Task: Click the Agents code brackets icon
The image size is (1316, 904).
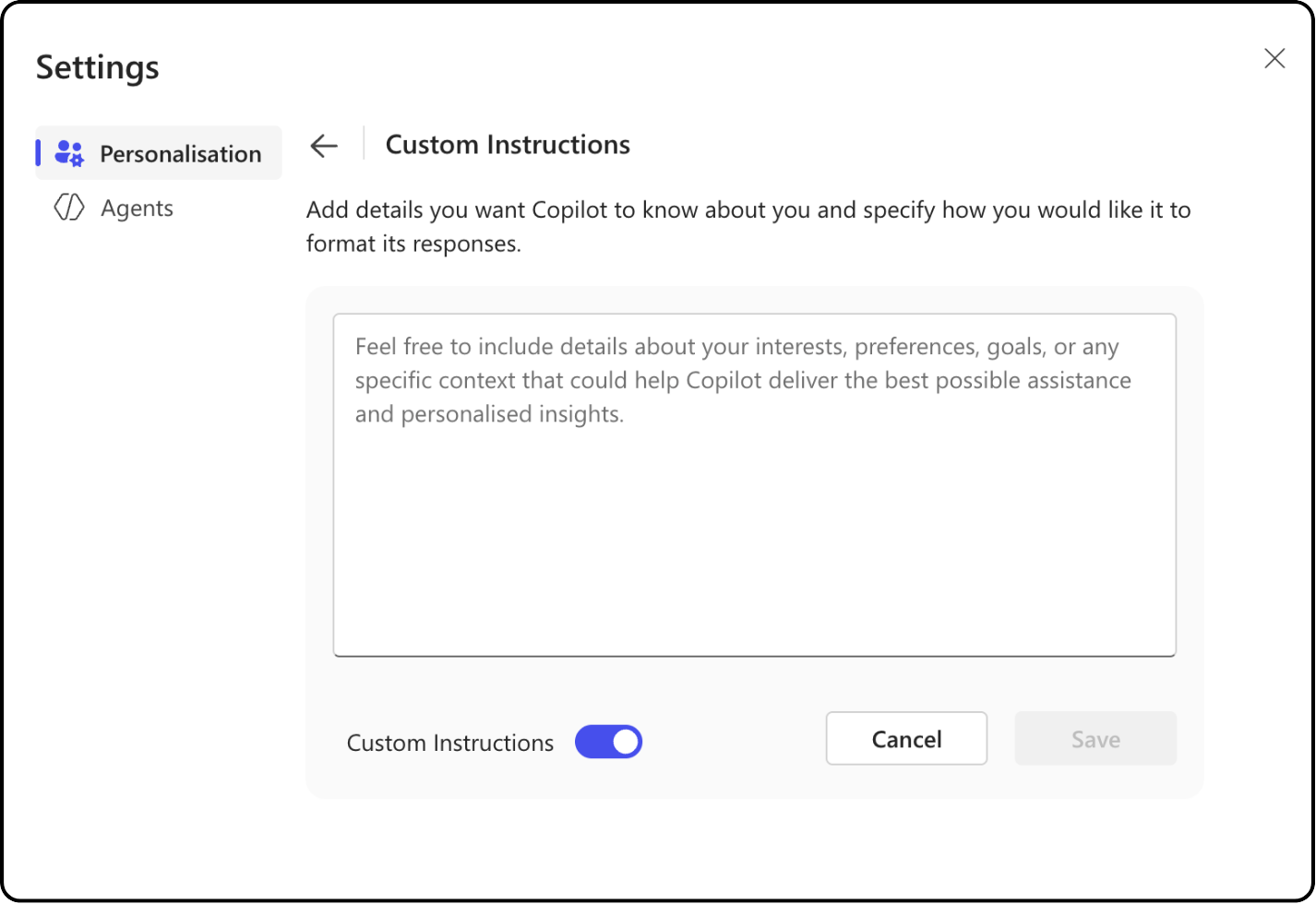Action: coord(68,208)
